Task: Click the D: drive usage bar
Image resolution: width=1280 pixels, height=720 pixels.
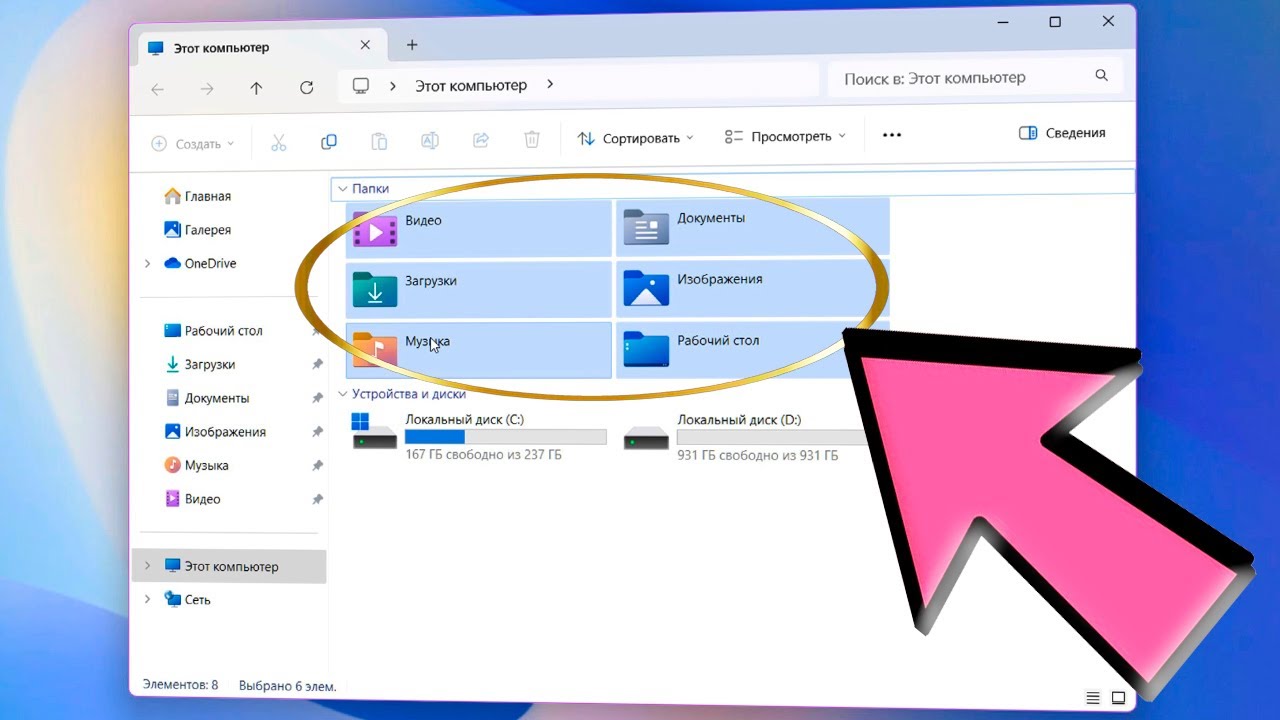Action: [773, 437]
